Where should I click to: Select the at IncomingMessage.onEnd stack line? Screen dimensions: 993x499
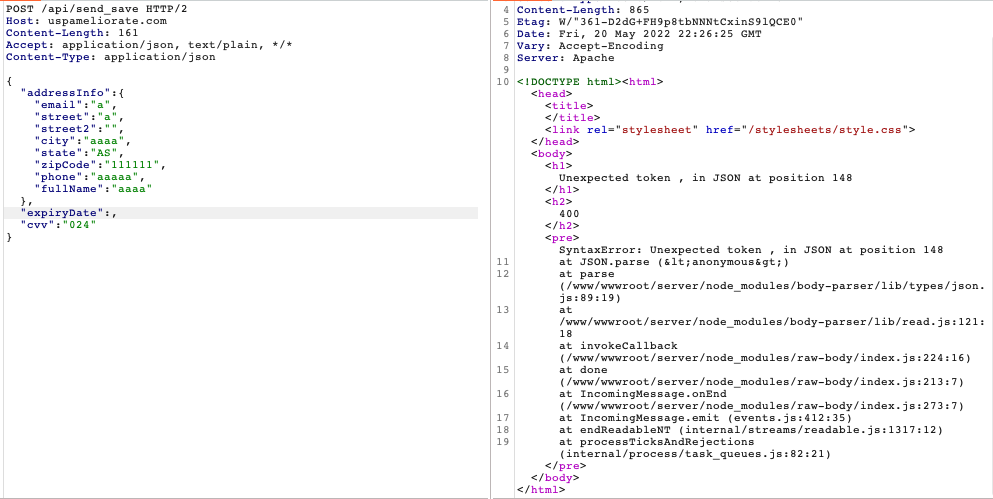(642, 394)
